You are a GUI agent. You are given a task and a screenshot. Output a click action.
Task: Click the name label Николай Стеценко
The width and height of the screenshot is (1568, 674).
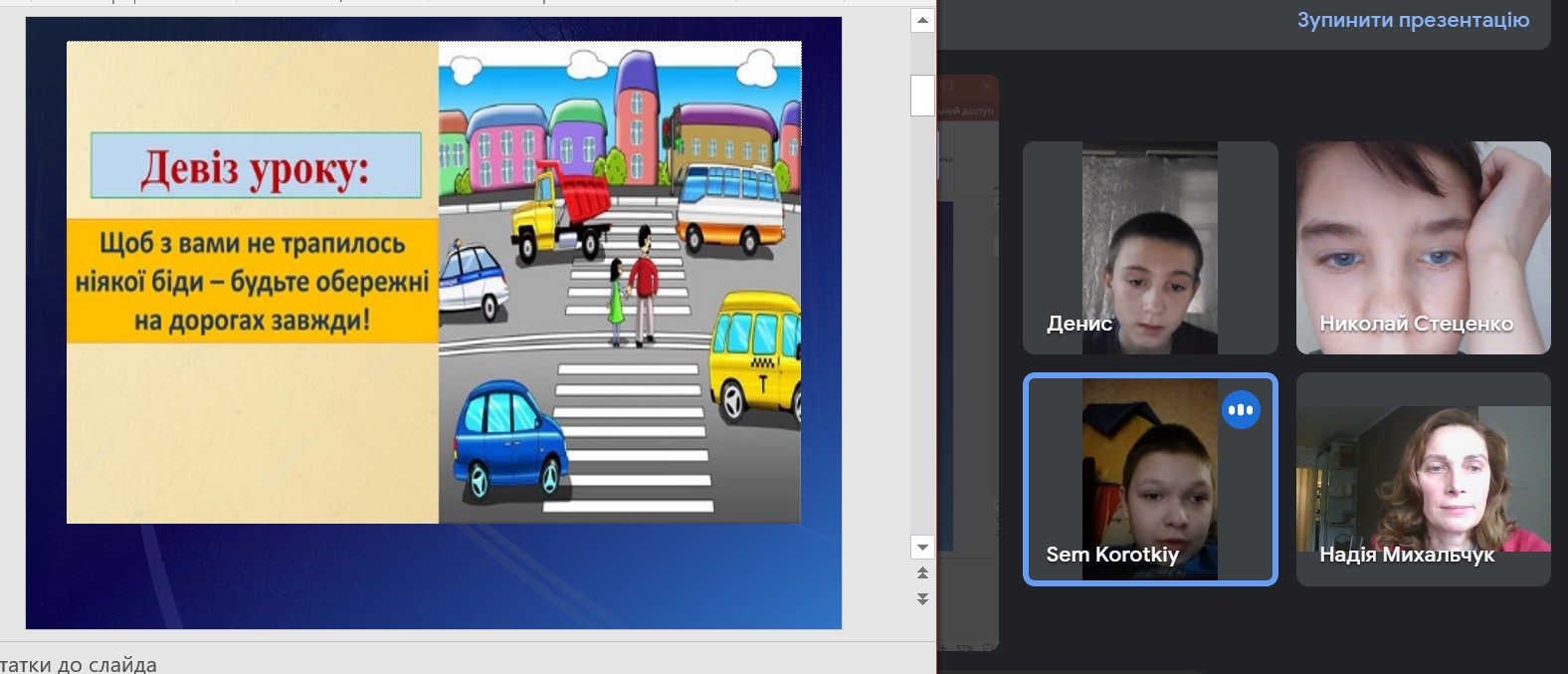click(x=1416, y=324)
